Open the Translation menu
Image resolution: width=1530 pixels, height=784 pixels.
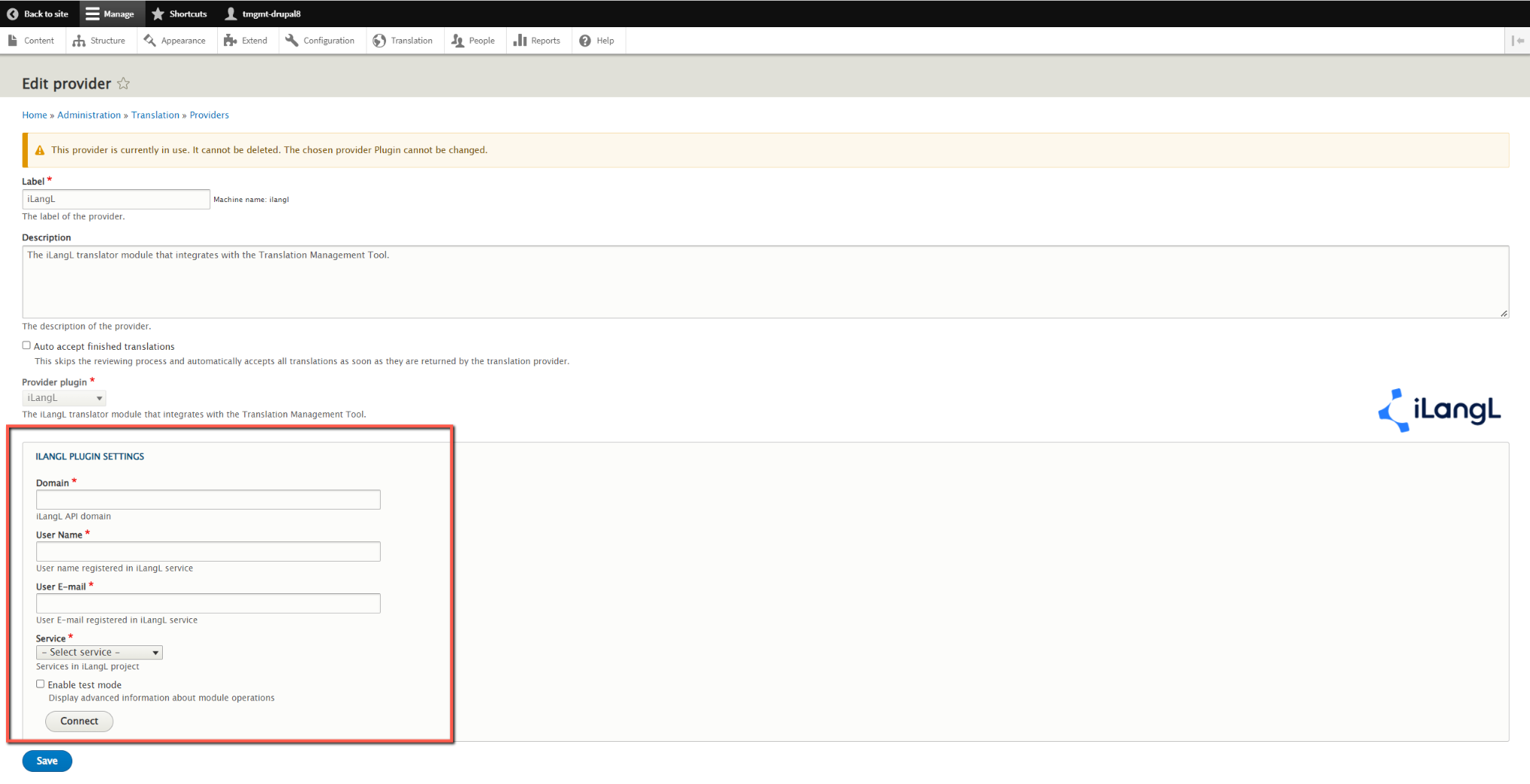point(403,41)
